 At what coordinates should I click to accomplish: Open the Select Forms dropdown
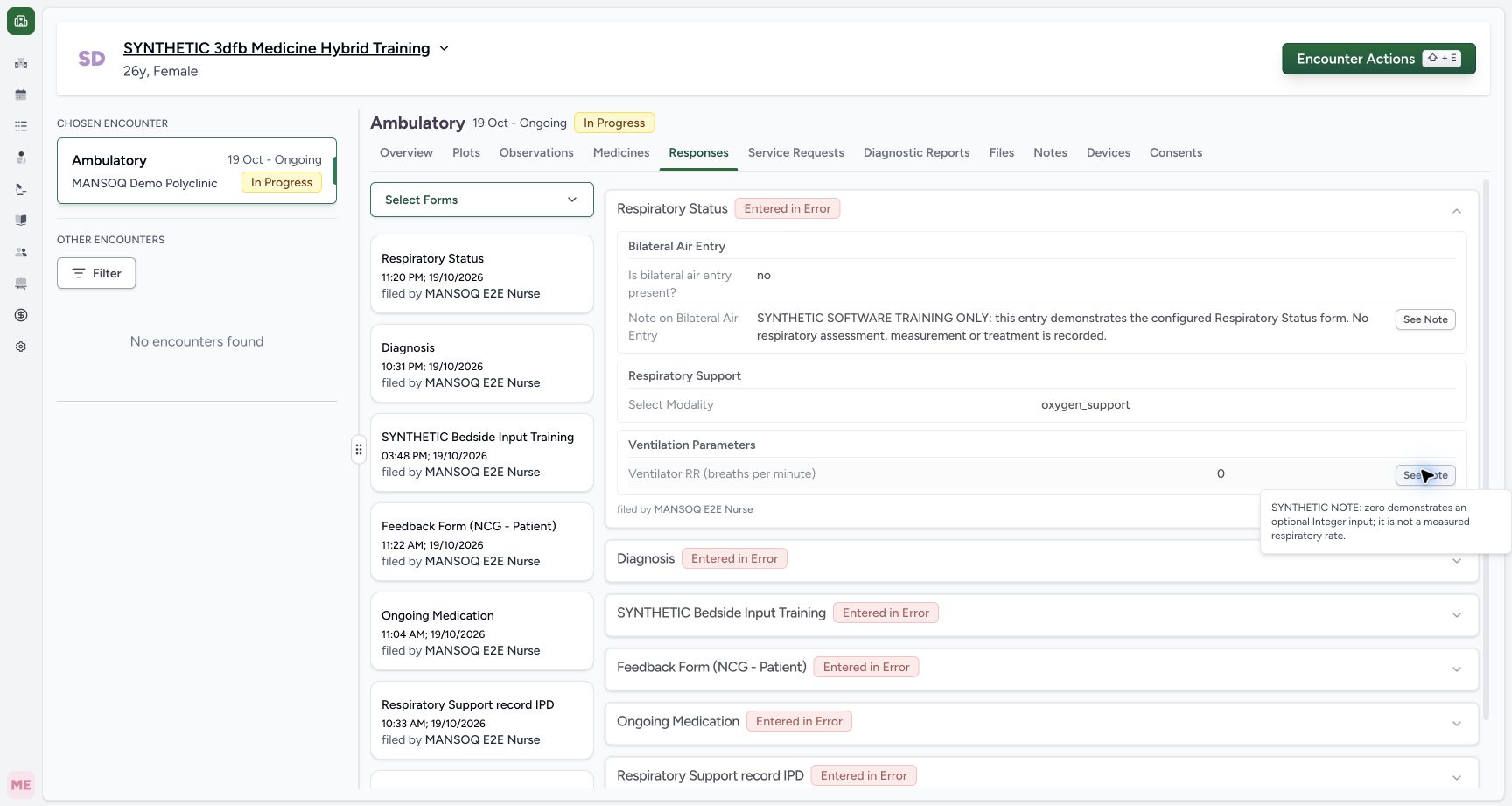coord(482,200)
